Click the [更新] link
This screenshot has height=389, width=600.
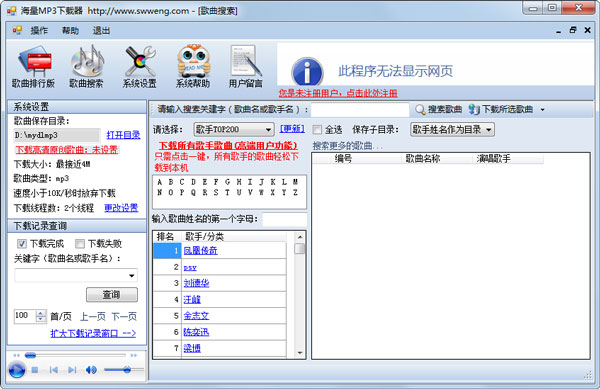[x=292, y=129]
